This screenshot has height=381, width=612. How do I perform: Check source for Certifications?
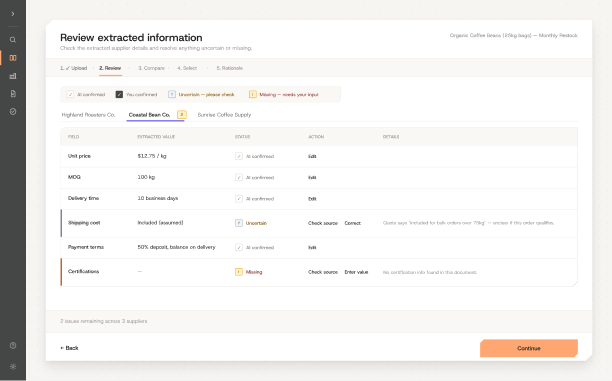point(323,272)
